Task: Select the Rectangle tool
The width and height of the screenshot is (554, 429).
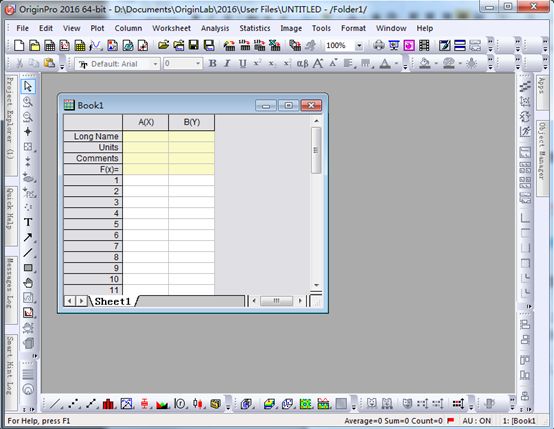Action: tap(28, 268)
